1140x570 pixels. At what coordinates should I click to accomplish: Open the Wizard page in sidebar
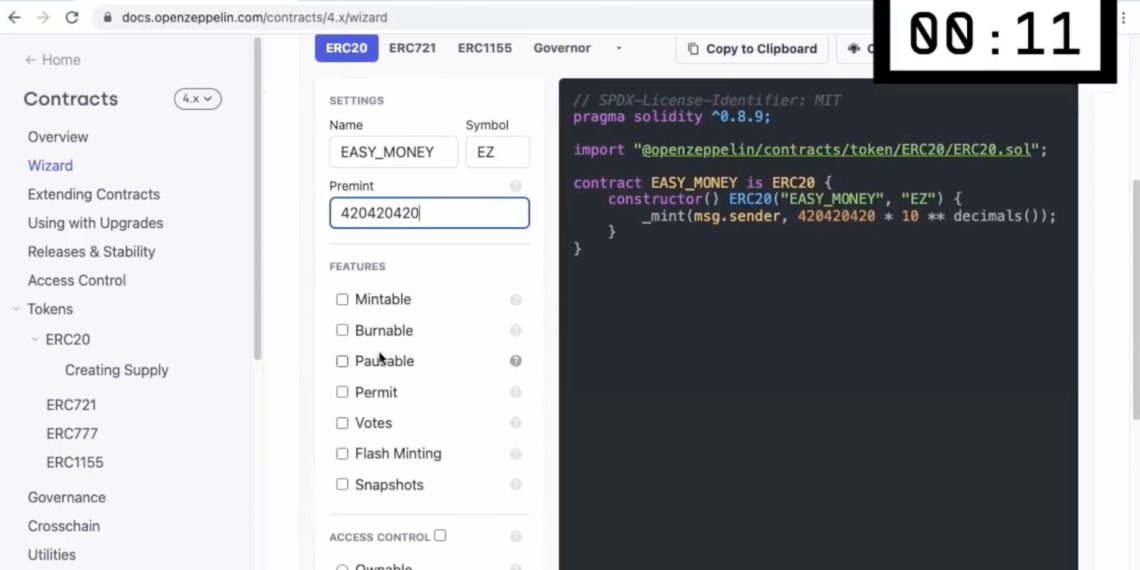click(x=50, y=166)
